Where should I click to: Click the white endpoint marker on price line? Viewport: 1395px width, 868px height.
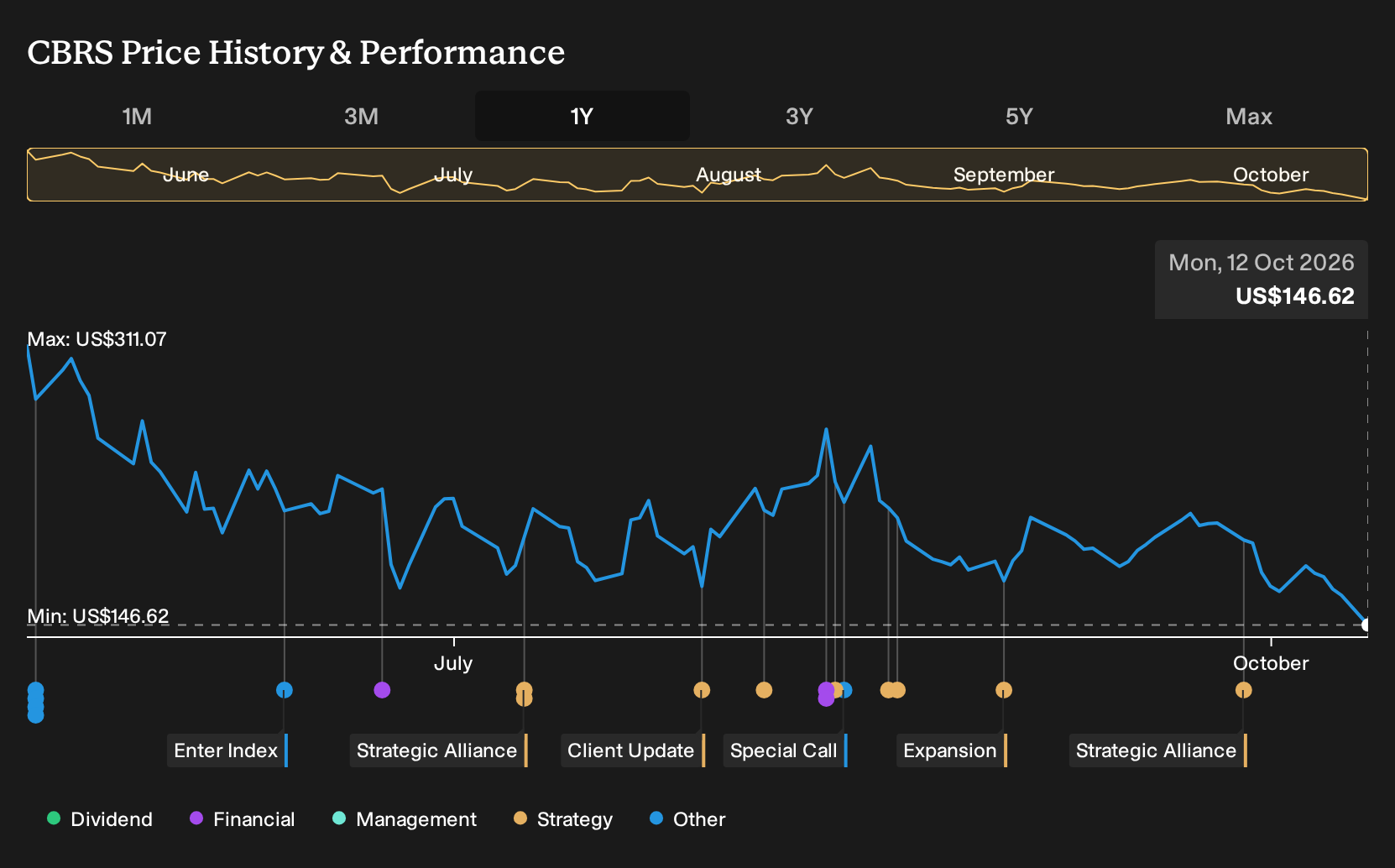point(1366,625)
